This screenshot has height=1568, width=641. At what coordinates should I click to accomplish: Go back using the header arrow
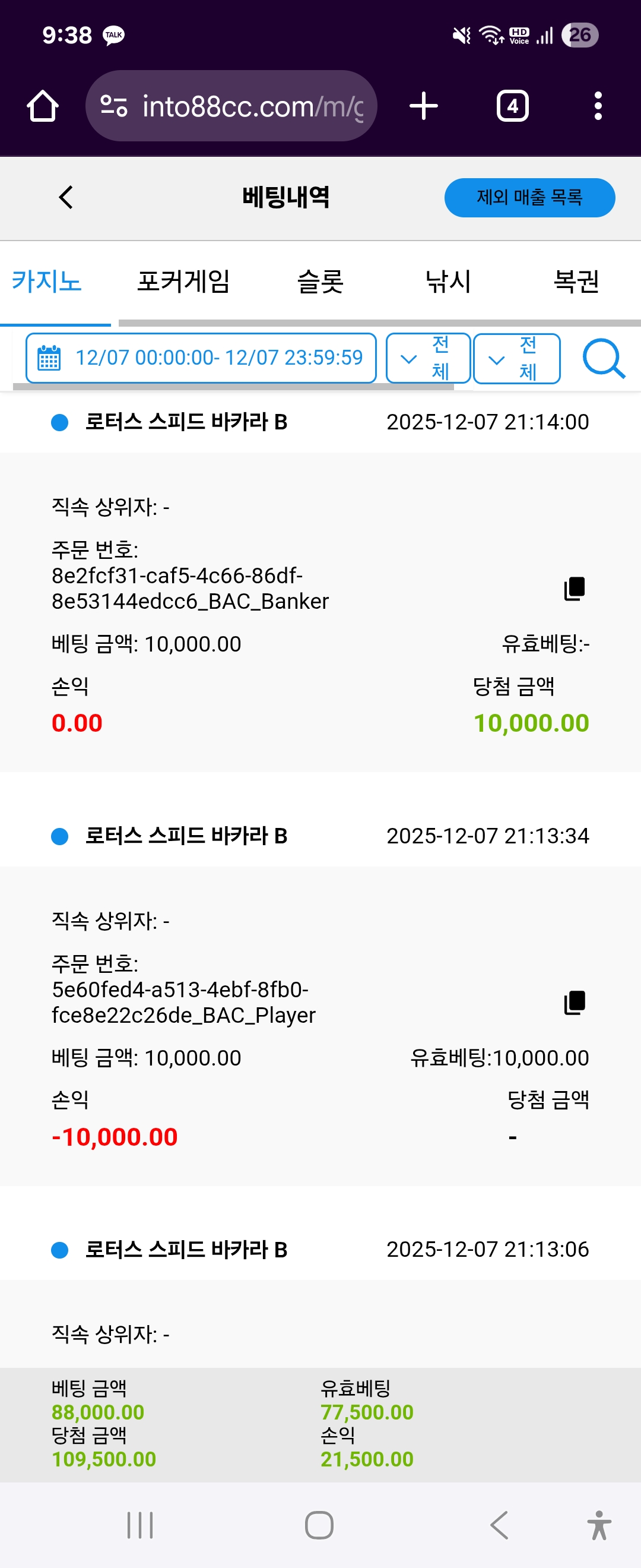[66, 197]
